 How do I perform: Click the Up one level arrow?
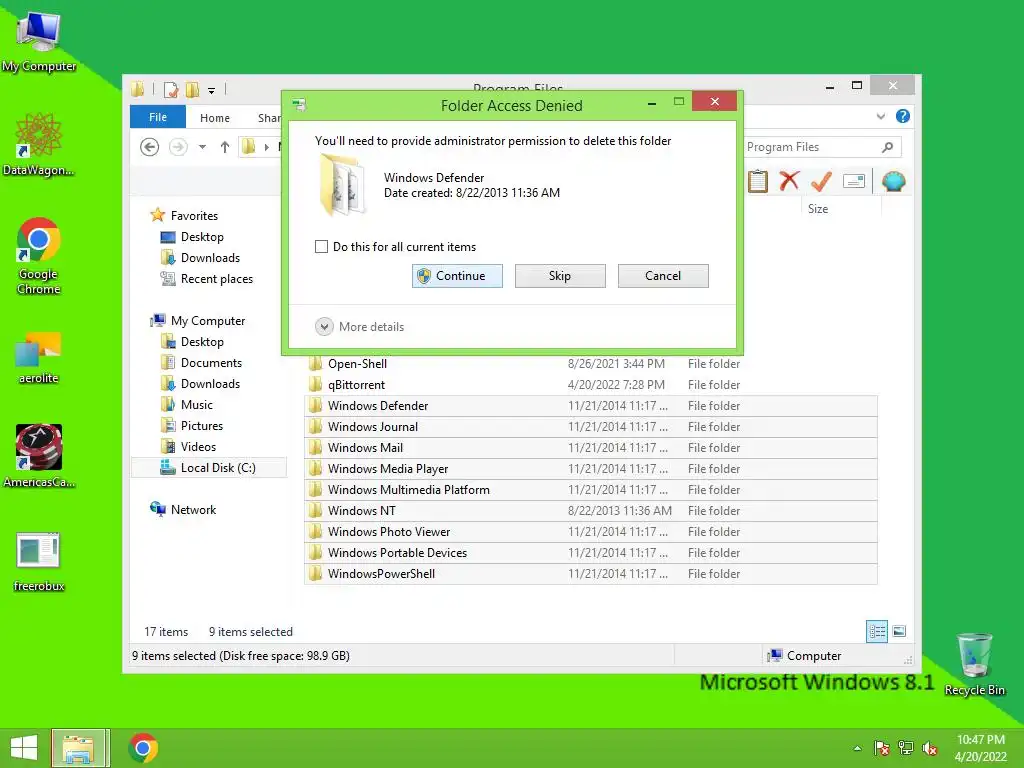coord(225,147)
